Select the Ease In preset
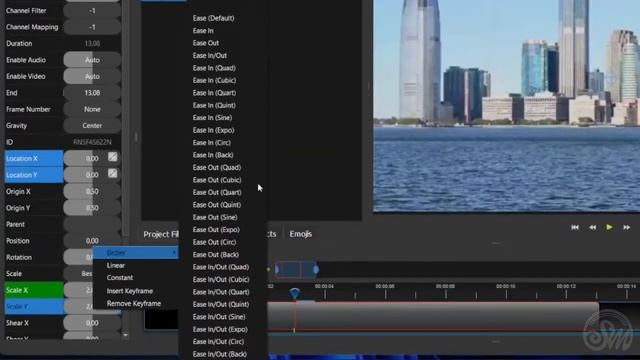The width and height of the screenshot is (640, 360). point(203,31)
